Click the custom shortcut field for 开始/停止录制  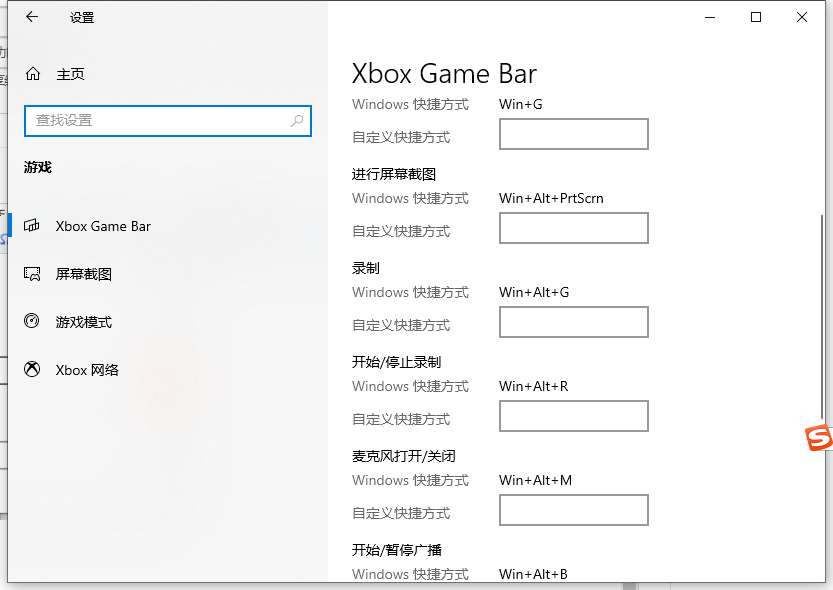click(x=573, y=416)
